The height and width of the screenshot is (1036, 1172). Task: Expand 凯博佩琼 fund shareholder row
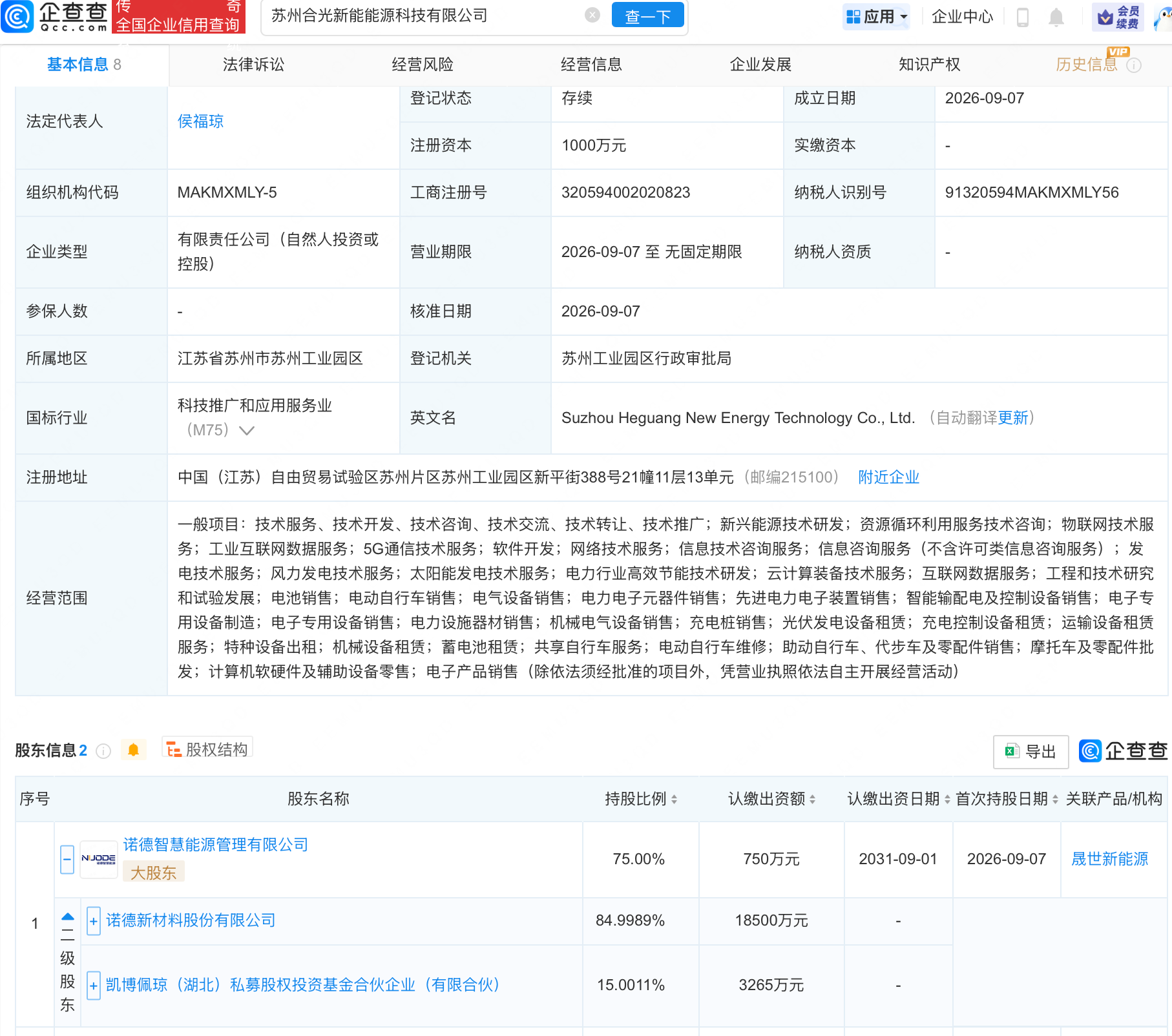coord(94,986)
